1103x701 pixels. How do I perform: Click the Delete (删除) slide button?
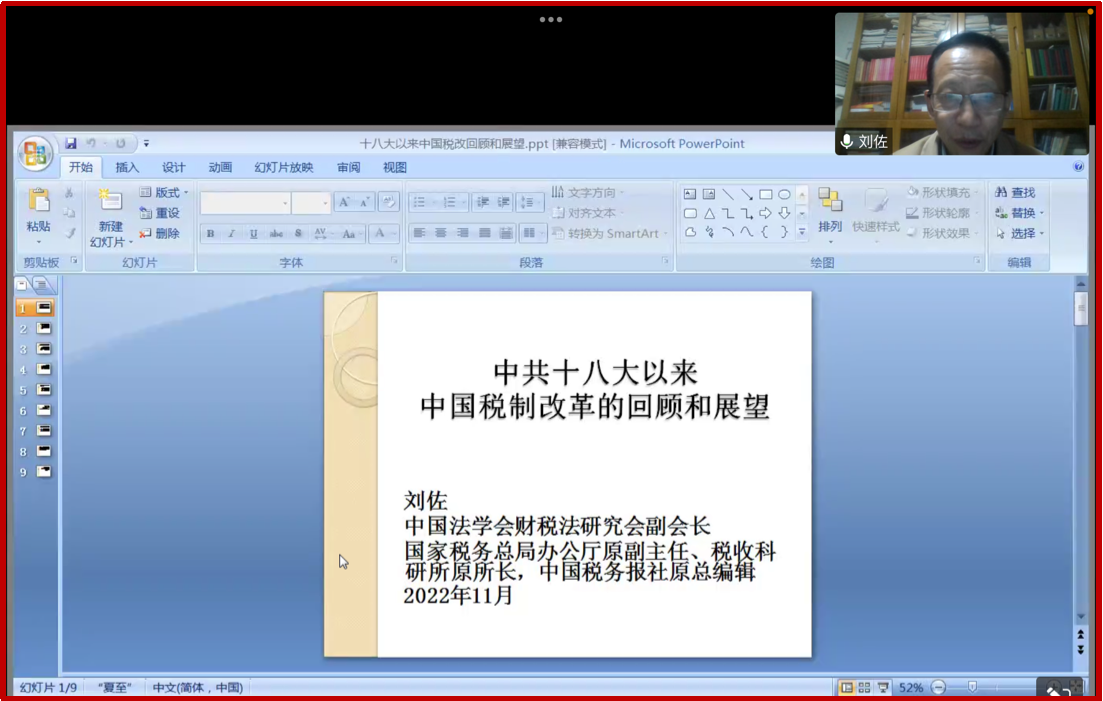click(x=160, y=234)
